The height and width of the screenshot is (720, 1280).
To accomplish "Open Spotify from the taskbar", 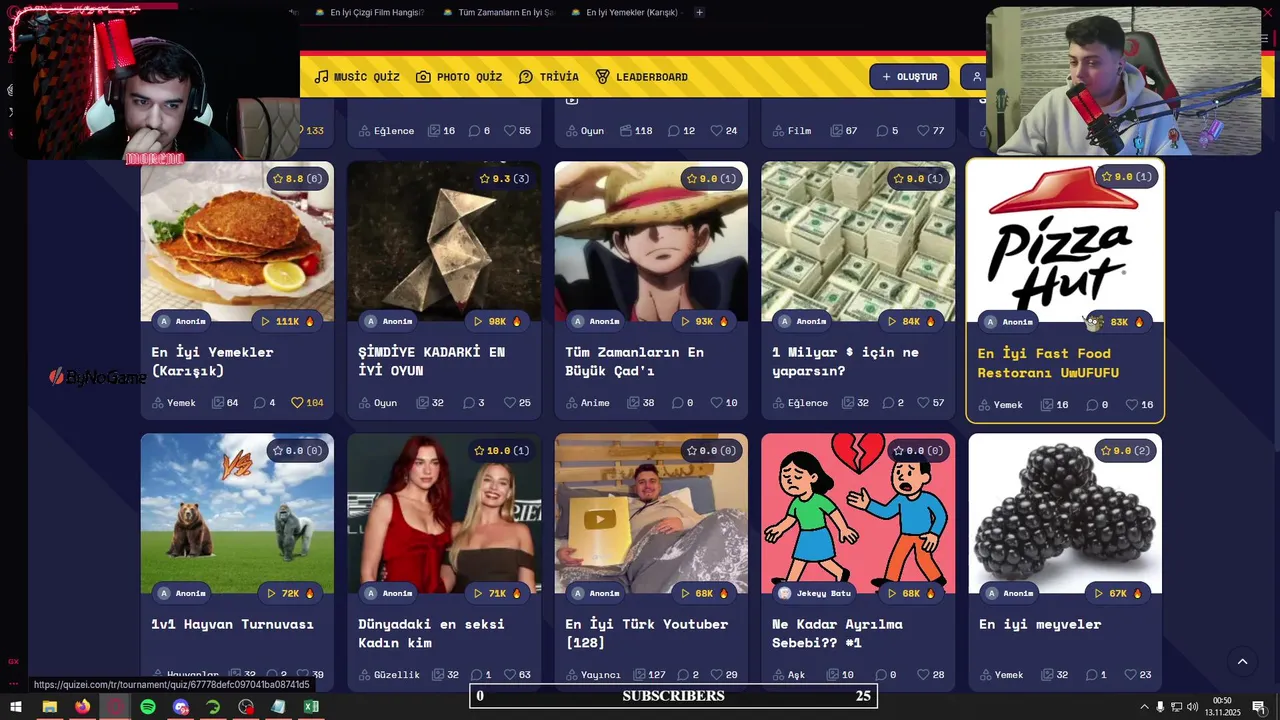I will (148, 707).
